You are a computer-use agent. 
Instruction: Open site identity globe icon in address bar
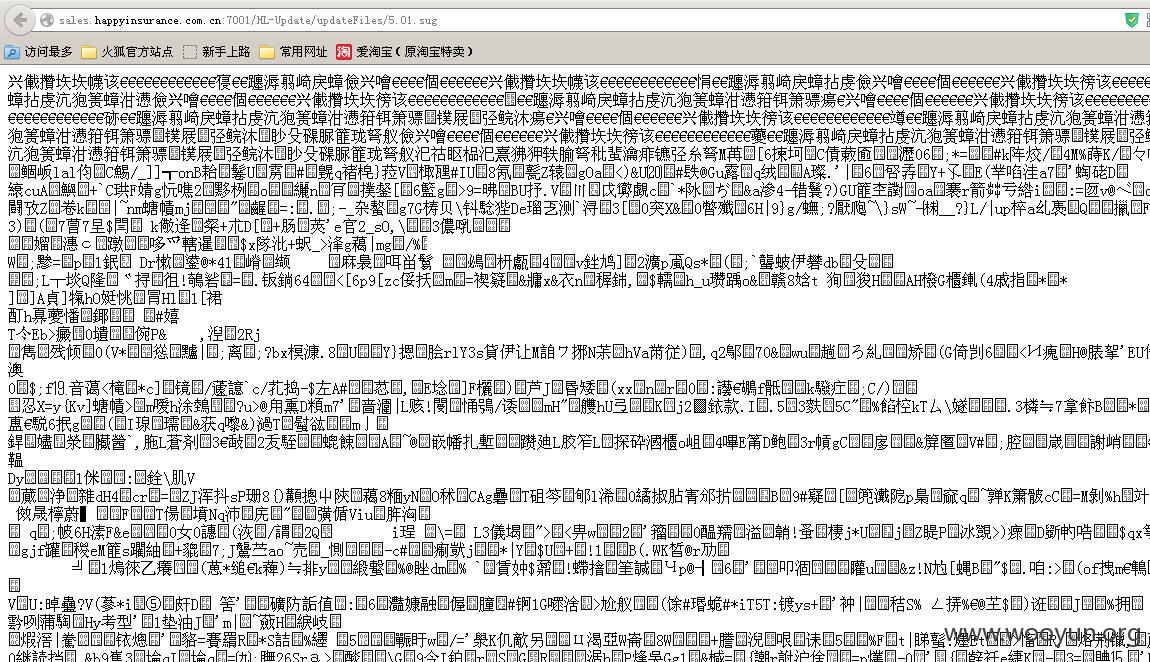47,21
